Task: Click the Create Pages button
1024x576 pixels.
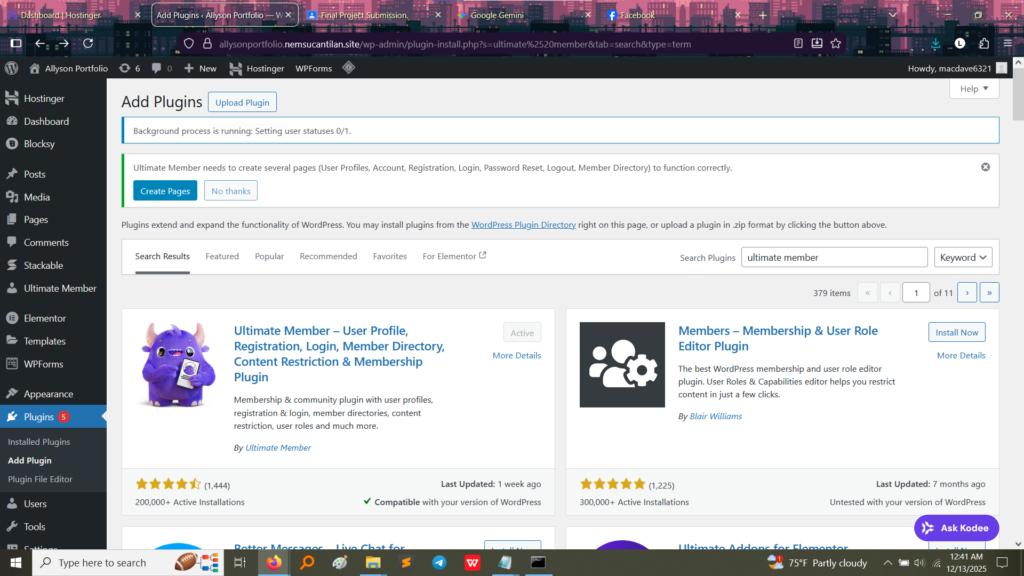Action: tap(165, 191)
